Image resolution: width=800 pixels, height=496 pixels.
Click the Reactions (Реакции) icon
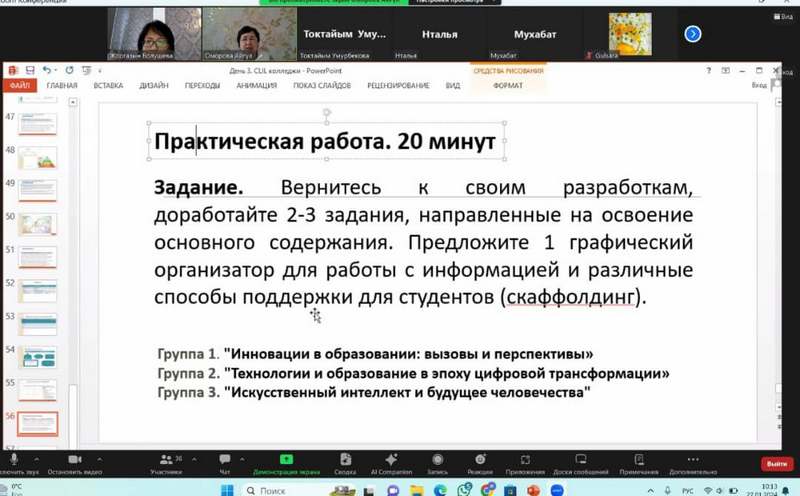click(479, 460)
